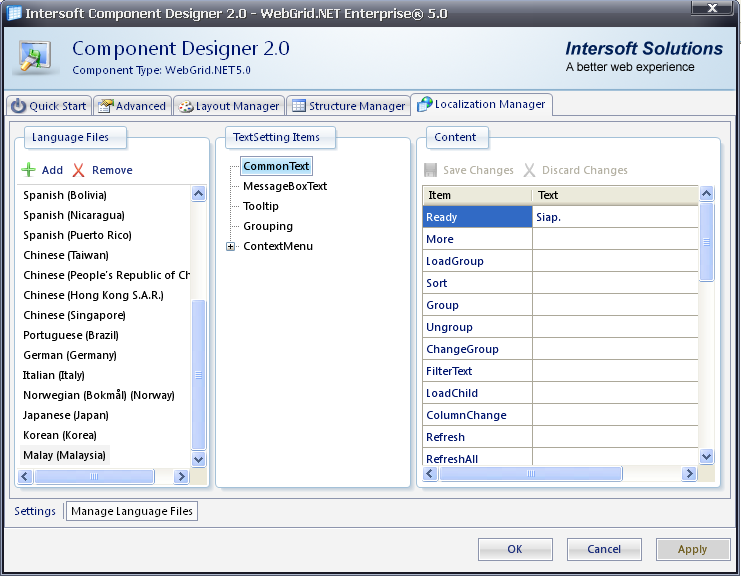The width and height of the screenshot is (741, 577).
Task: Click Discard Changes in Content panel
Action: pyautogui.click(x=585, y=170)
